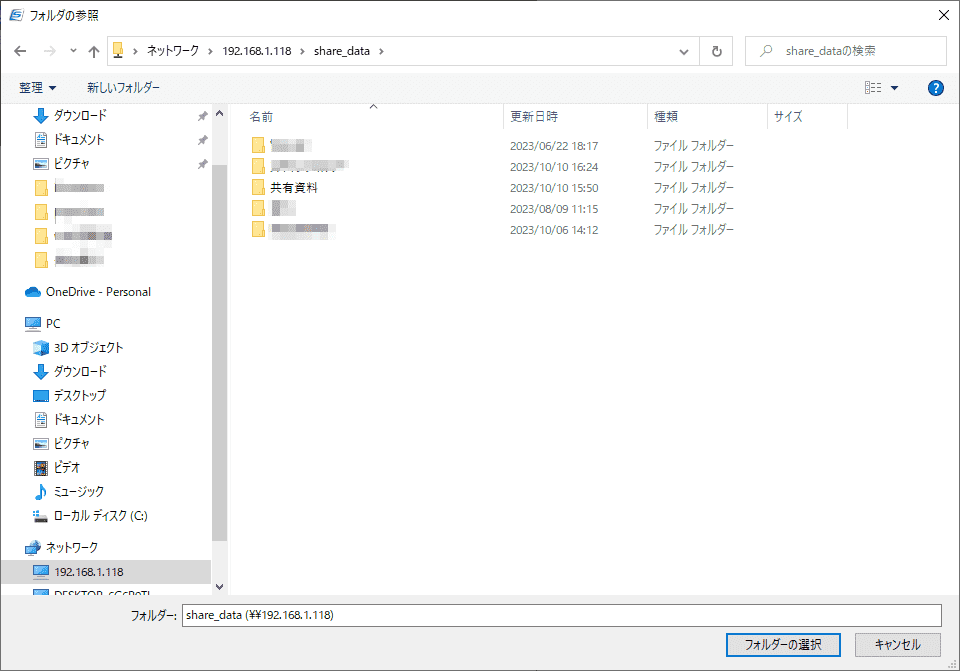Screen dimensions: 960x671
Task: Confirm with フォルダーの選択 button
Action: (783, 645)
